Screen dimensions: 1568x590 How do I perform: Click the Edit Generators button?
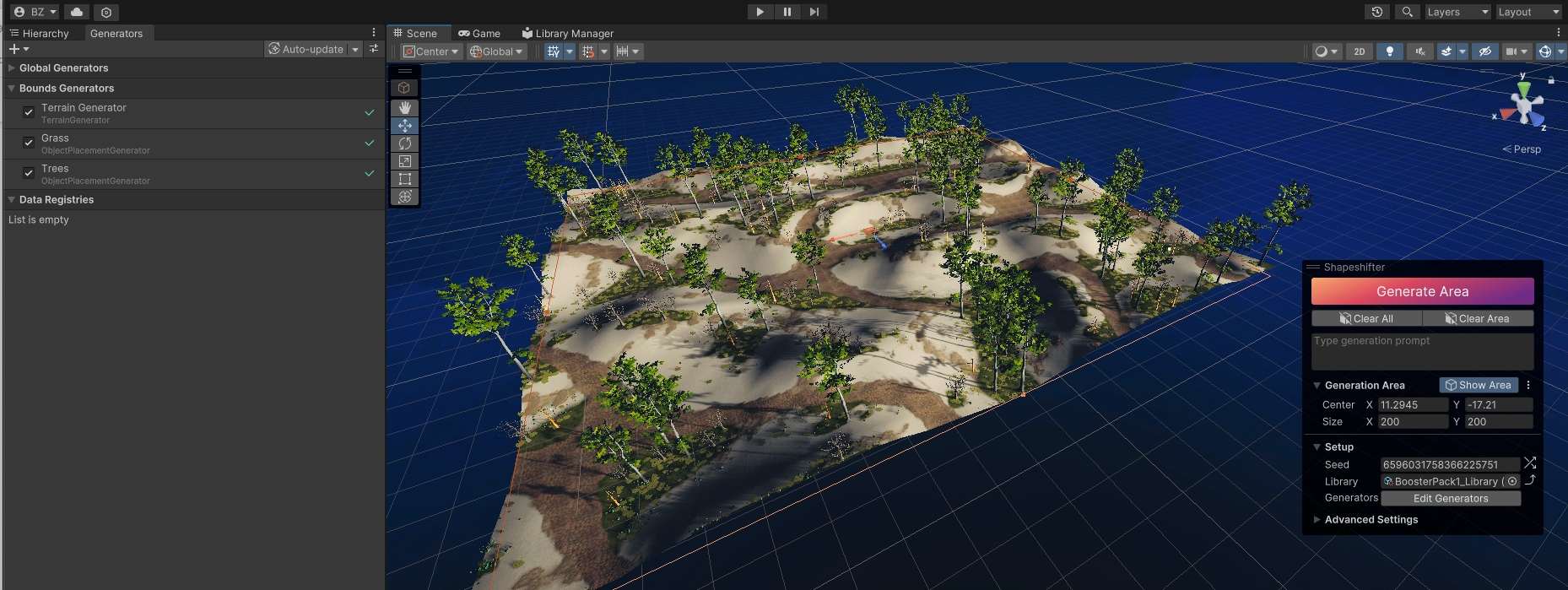1450,499
